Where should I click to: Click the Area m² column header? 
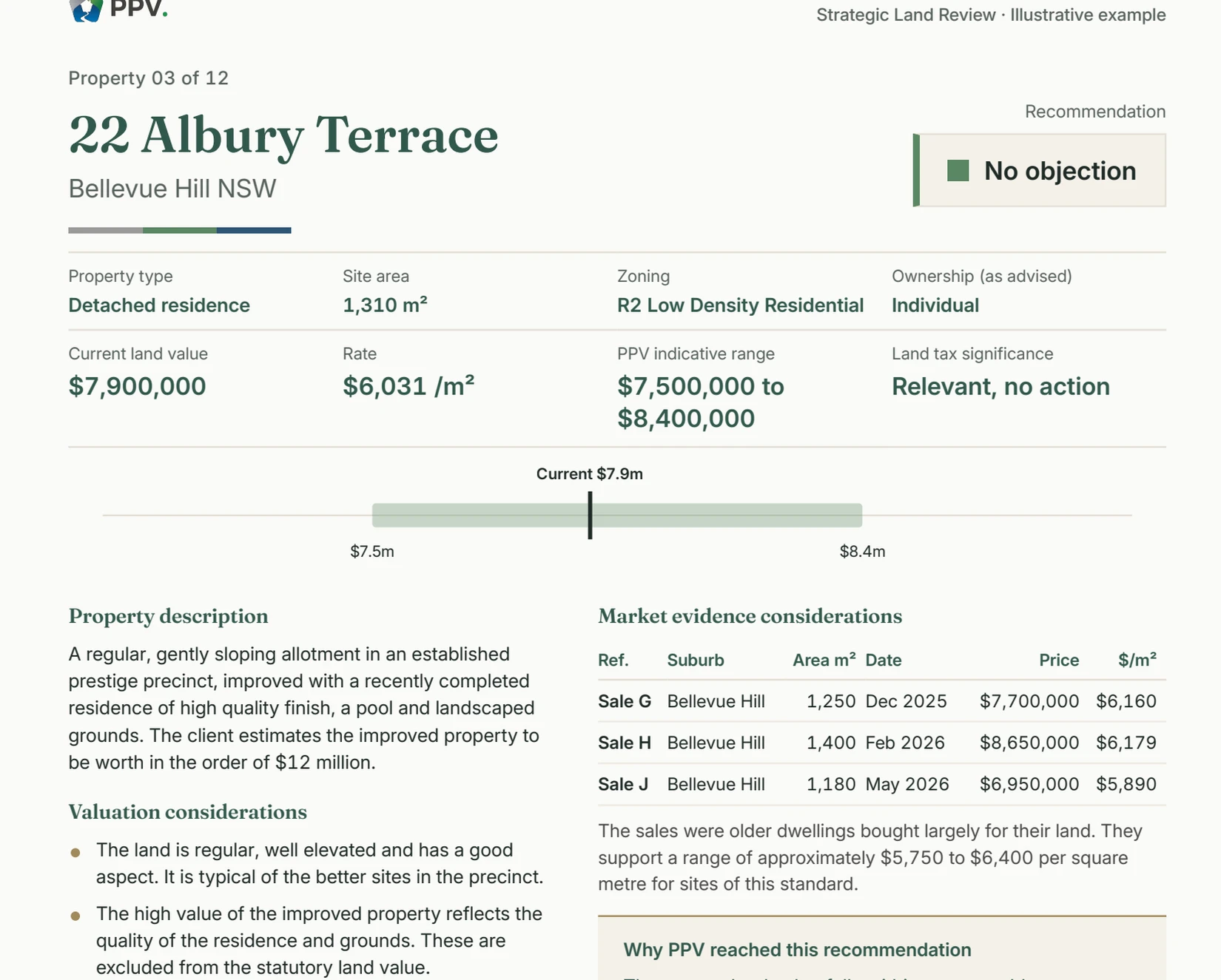[824, 660]
